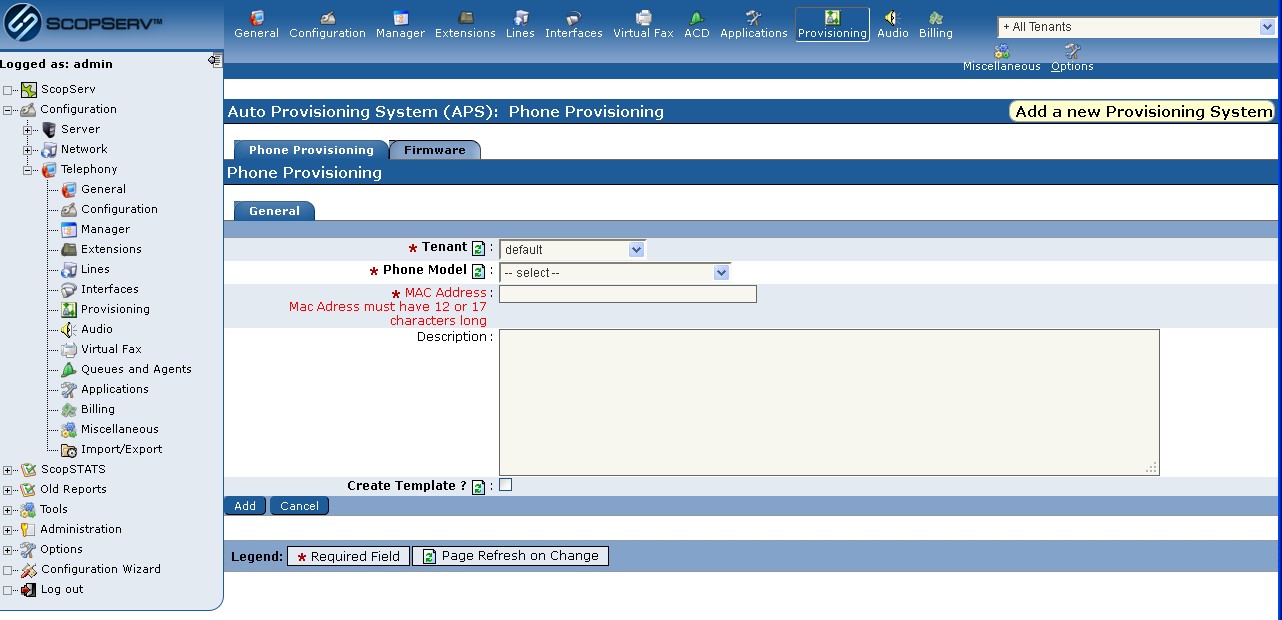Click the Cancel button
The height and width of the screenshot is (620, 1282).
299,506
